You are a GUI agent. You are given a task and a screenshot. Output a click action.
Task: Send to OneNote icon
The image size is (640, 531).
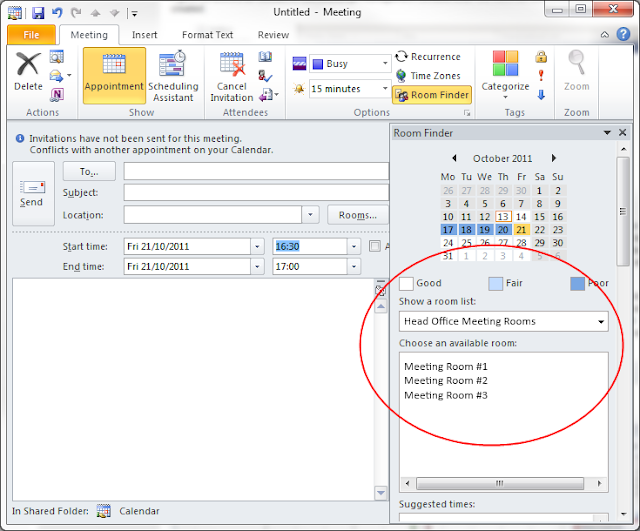57,95
